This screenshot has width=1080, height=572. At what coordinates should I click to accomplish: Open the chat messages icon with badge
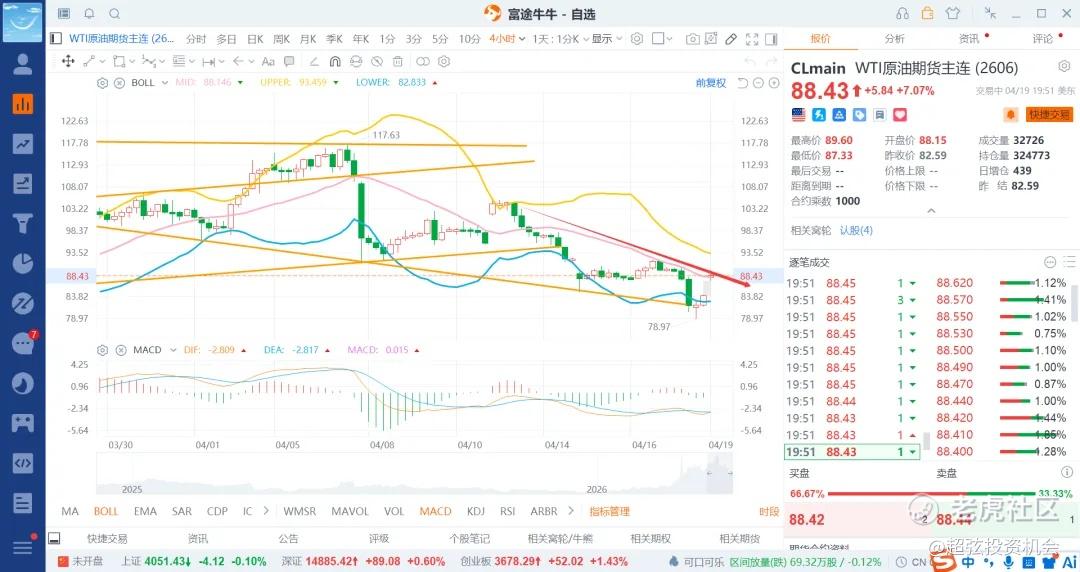24,343
